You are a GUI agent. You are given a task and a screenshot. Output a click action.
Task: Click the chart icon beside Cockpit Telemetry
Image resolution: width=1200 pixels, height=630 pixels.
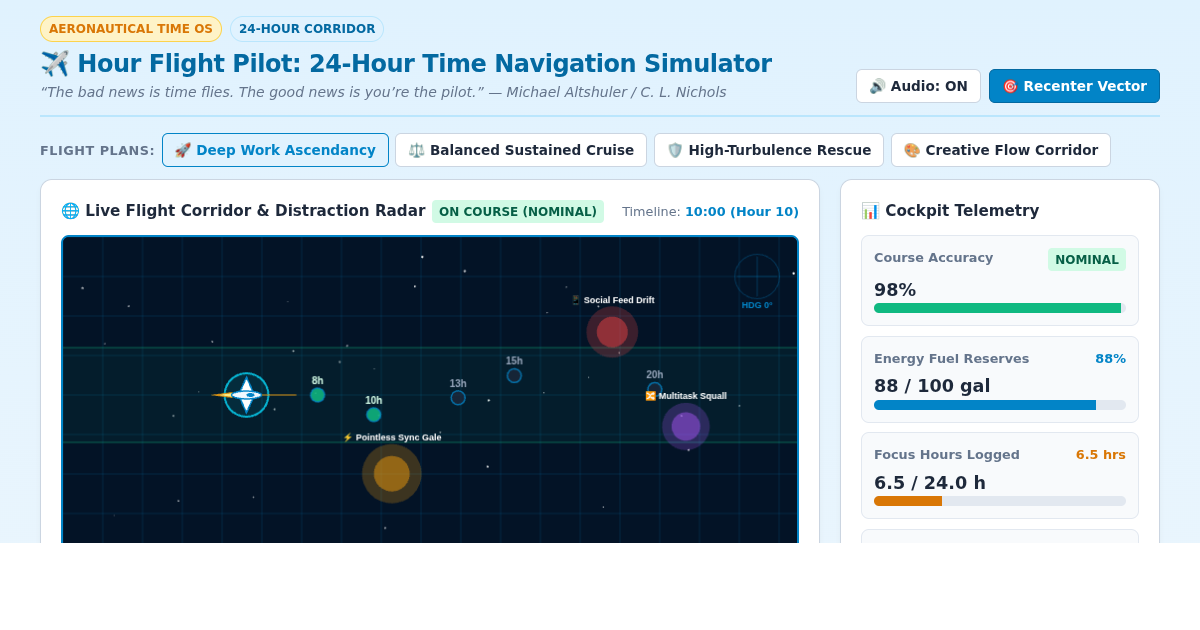(x=870, y=211)
